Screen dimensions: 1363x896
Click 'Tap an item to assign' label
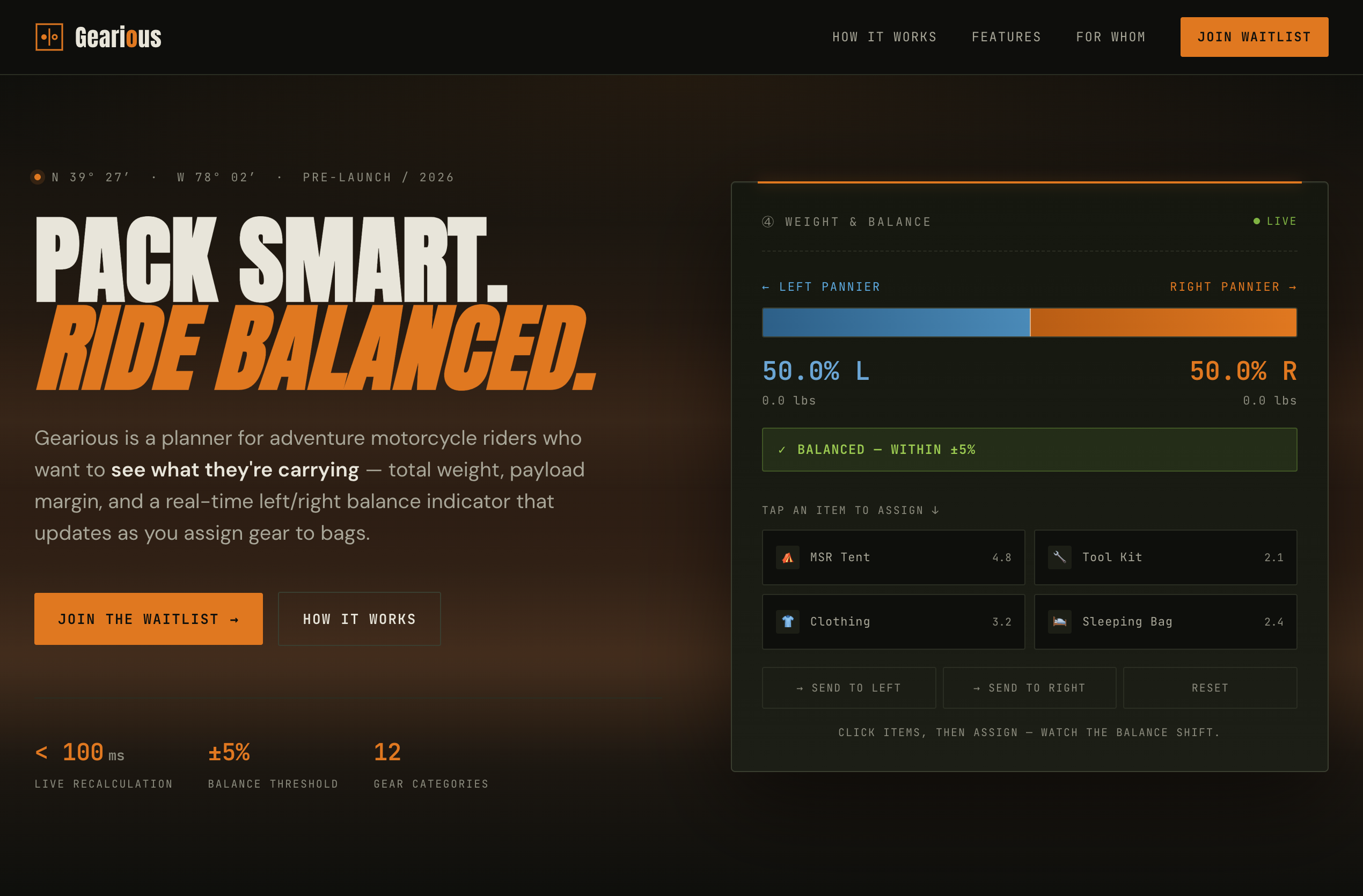[x=850, y=510]
